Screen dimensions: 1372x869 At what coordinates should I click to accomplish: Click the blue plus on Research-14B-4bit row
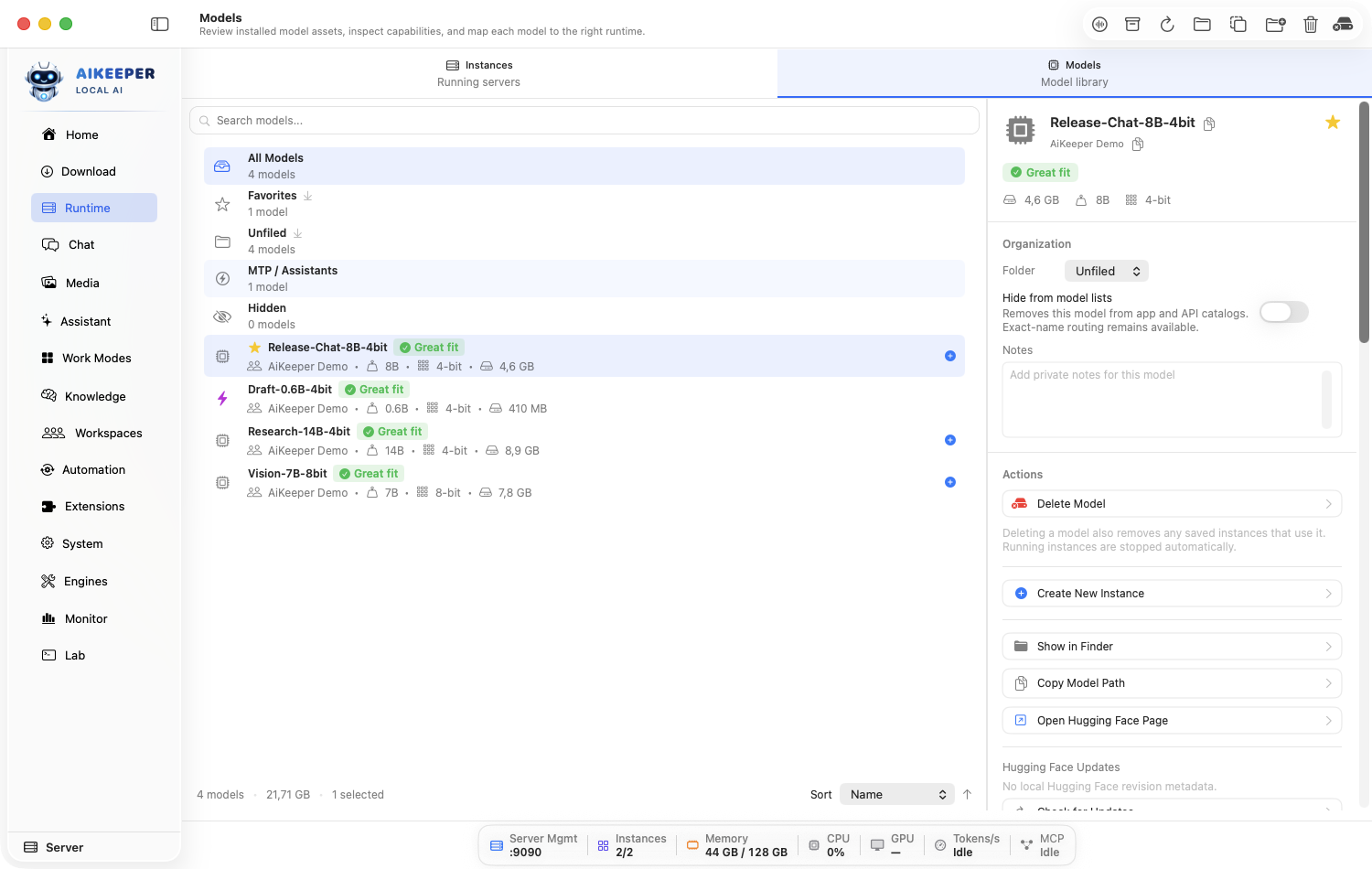pyautogui.click(x=950, y=440)
